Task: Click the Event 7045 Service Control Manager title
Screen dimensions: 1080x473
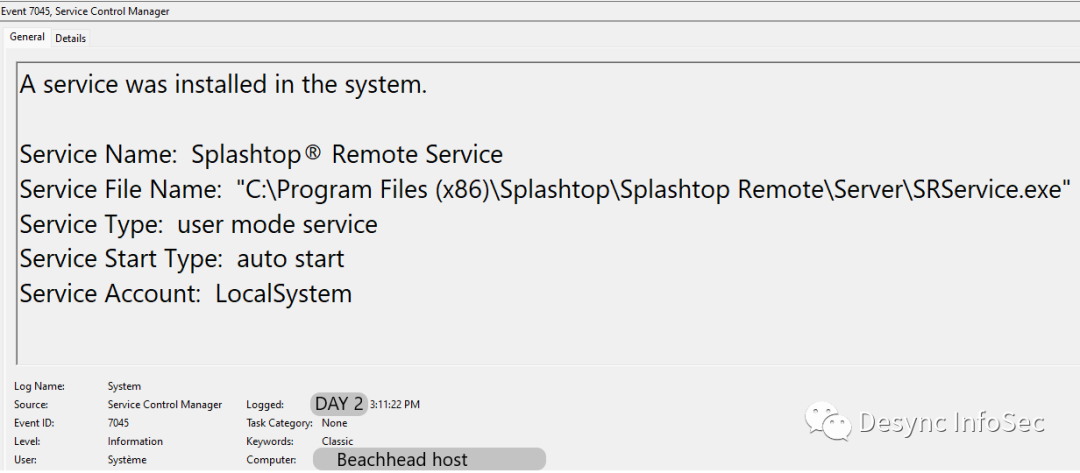Action: (x=85, y=11)
